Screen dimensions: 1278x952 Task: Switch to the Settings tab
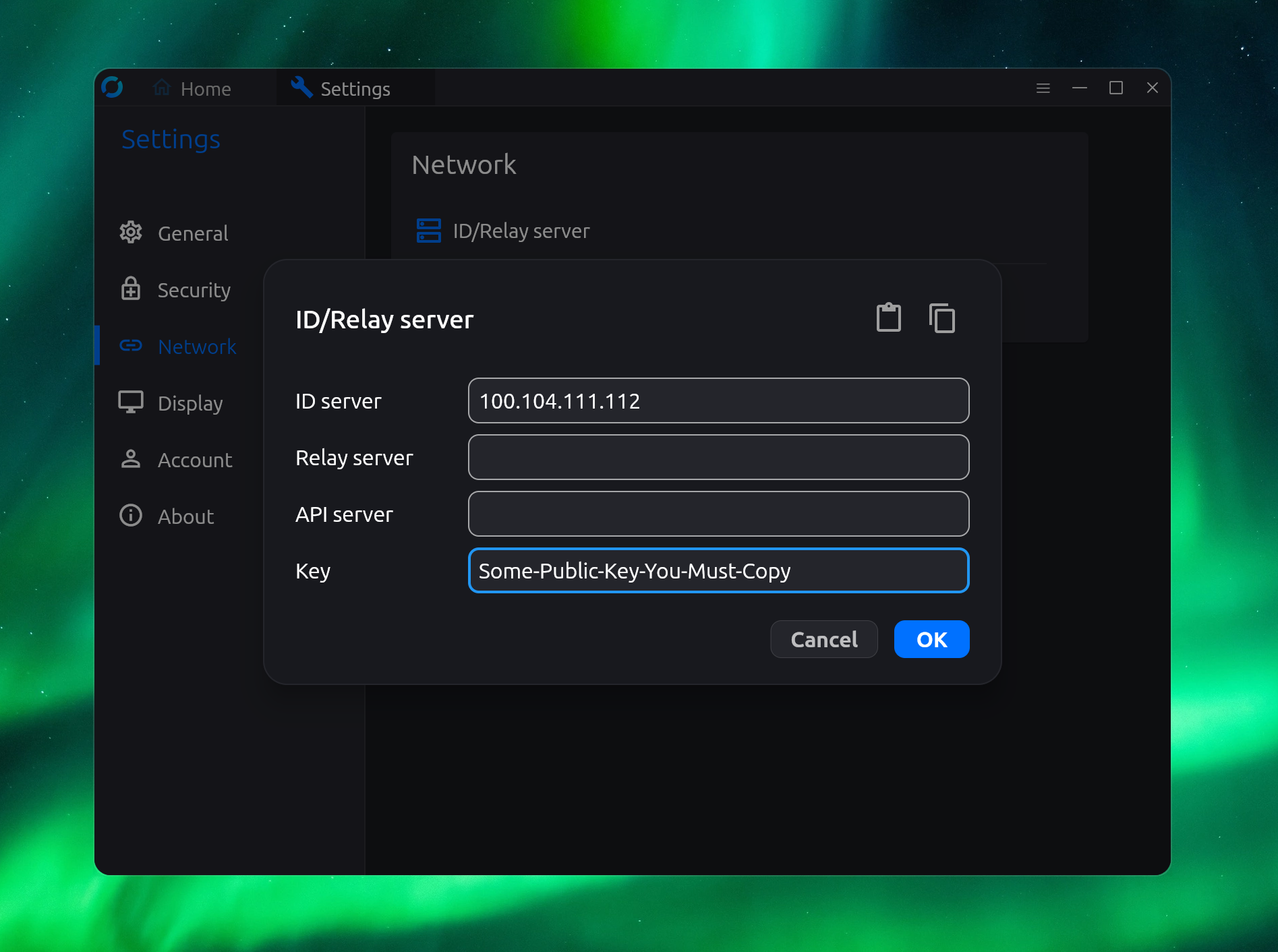(341, 88)
